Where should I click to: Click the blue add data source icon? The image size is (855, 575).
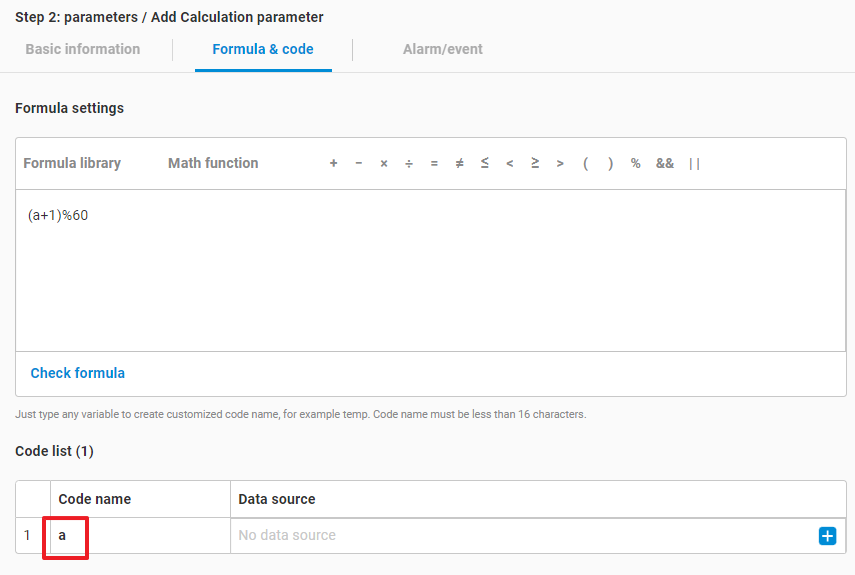[827, 536]
